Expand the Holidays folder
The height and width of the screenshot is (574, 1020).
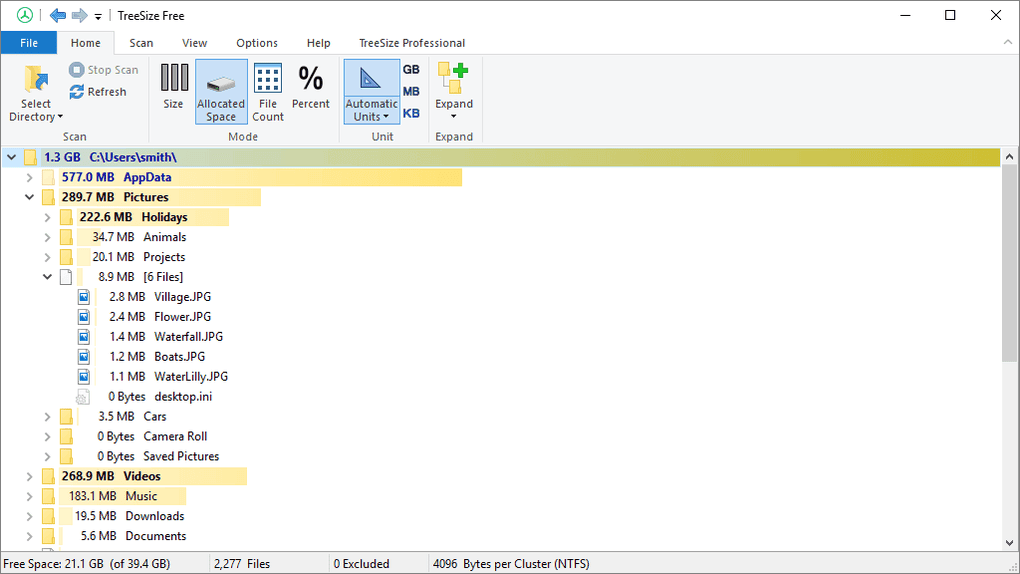click(47, 217)
